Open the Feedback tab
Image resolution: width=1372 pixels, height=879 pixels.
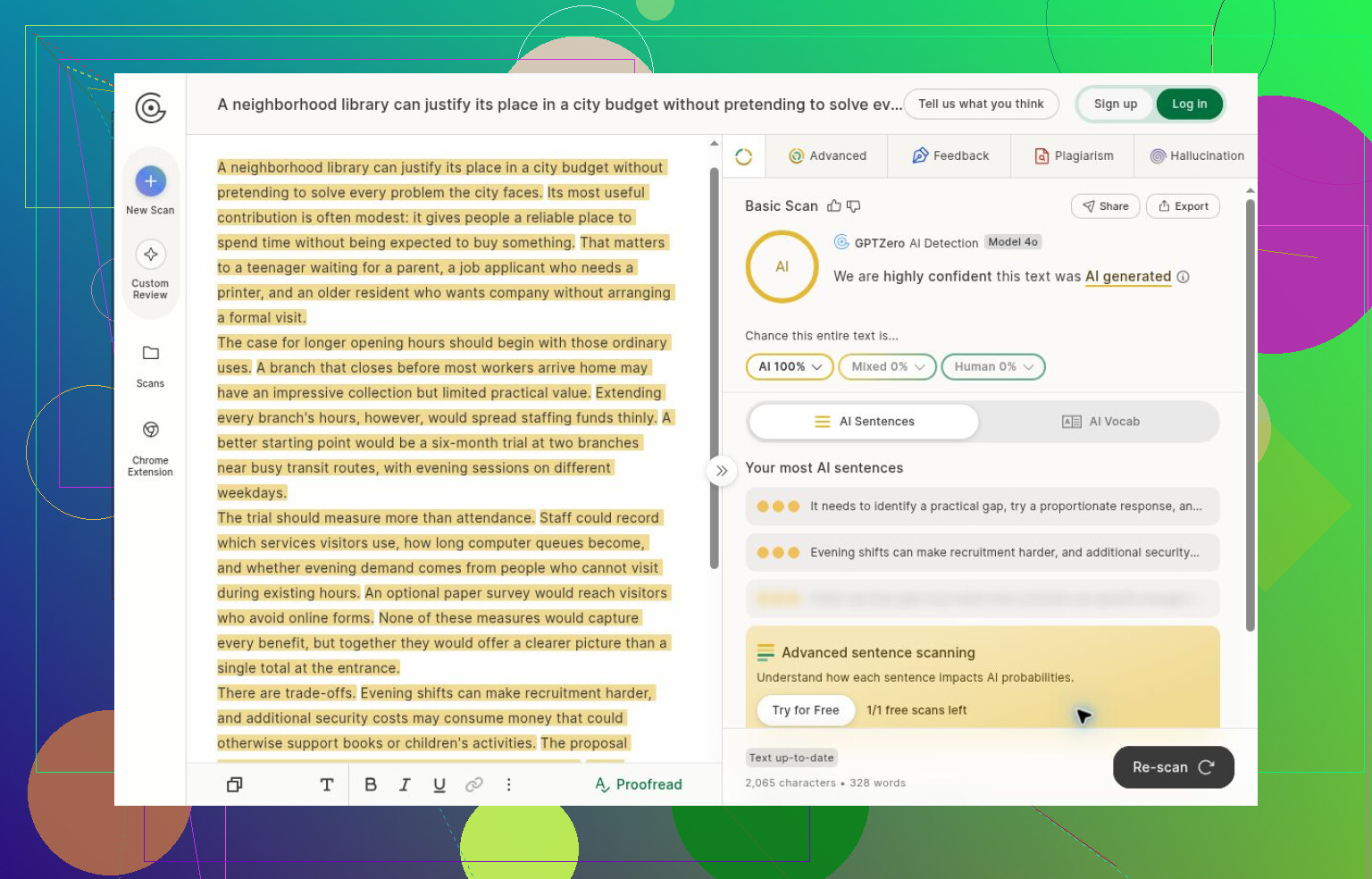click(950, 156)
